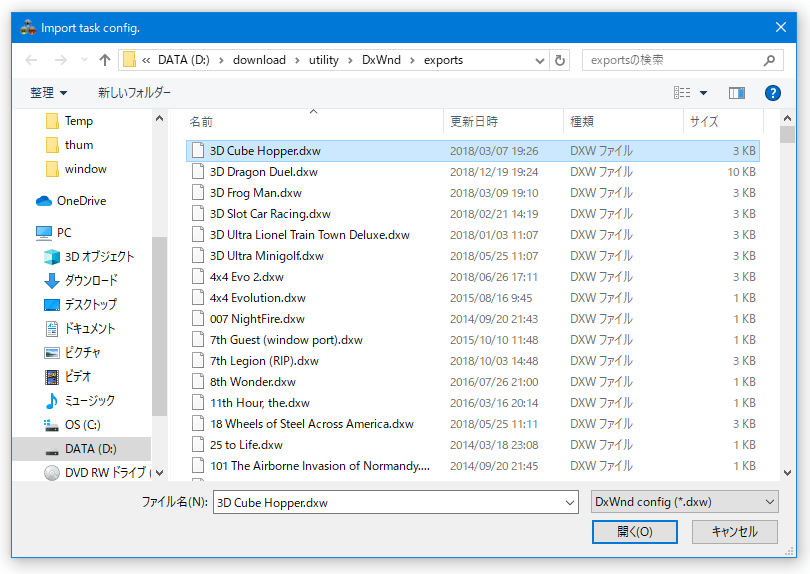Change view layout icon
This screenshot has height=574, width=810.
[x=682, y=93]
